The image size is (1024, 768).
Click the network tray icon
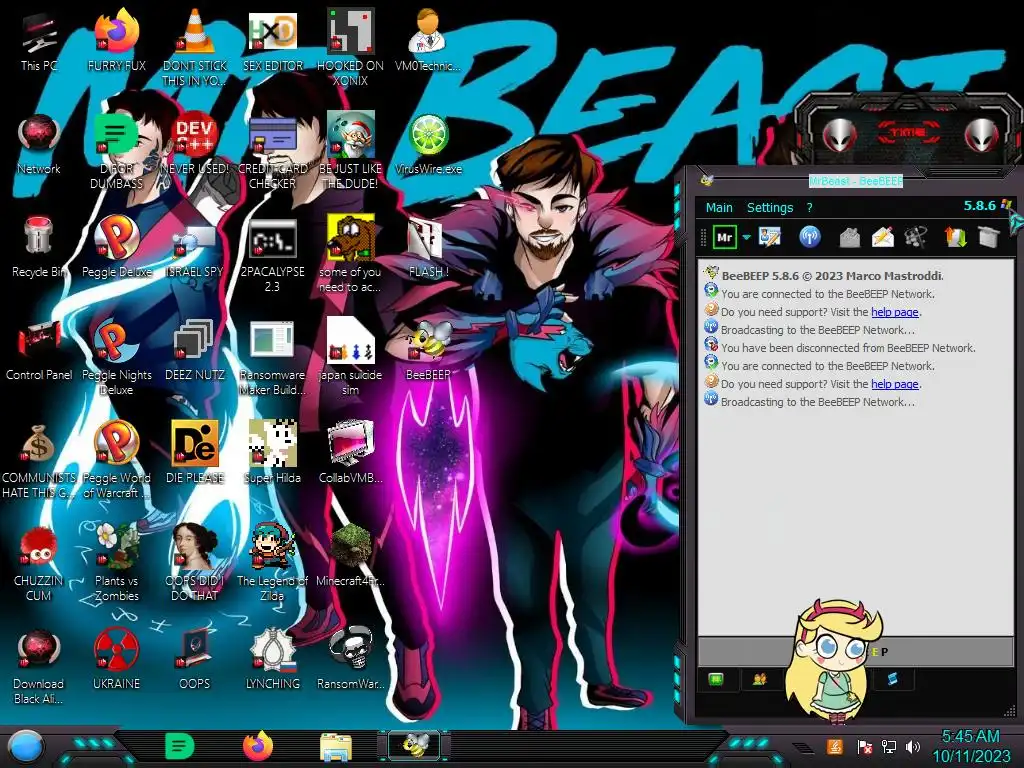pyautogui.click(x=889, y=746)
